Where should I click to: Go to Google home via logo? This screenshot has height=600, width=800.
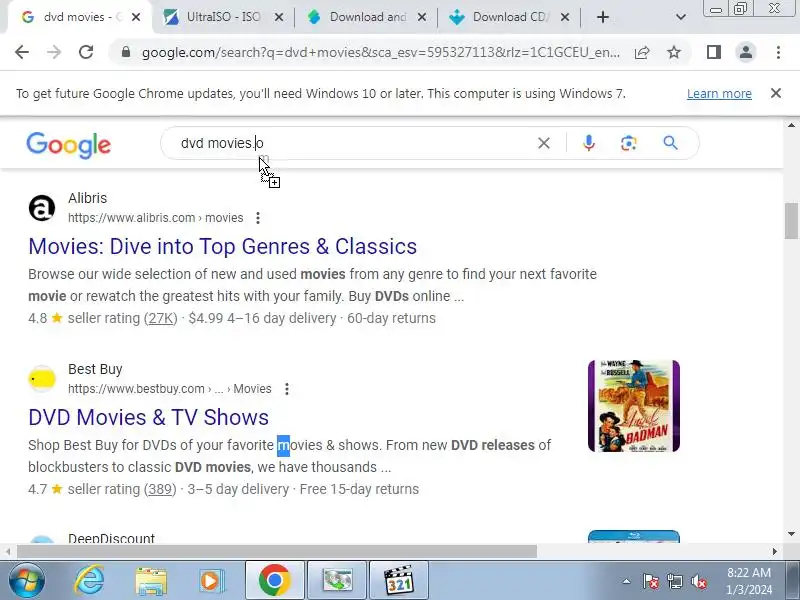pyautogui.click(x=68, y=145)
